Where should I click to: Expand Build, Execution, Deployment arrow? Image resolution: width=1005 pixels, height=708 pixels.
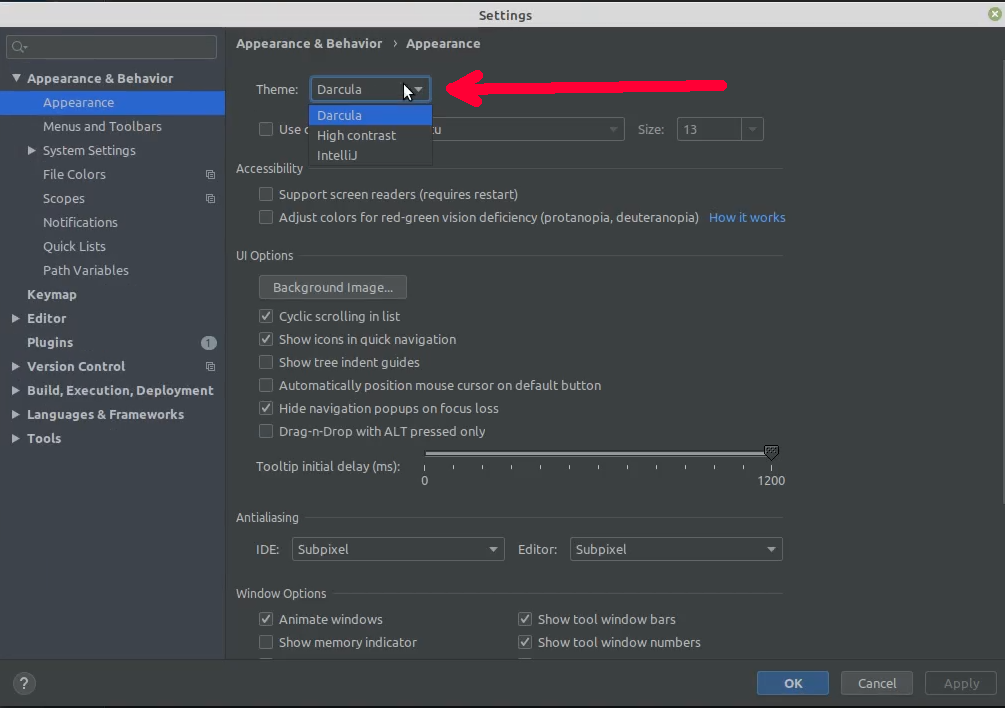16,390
